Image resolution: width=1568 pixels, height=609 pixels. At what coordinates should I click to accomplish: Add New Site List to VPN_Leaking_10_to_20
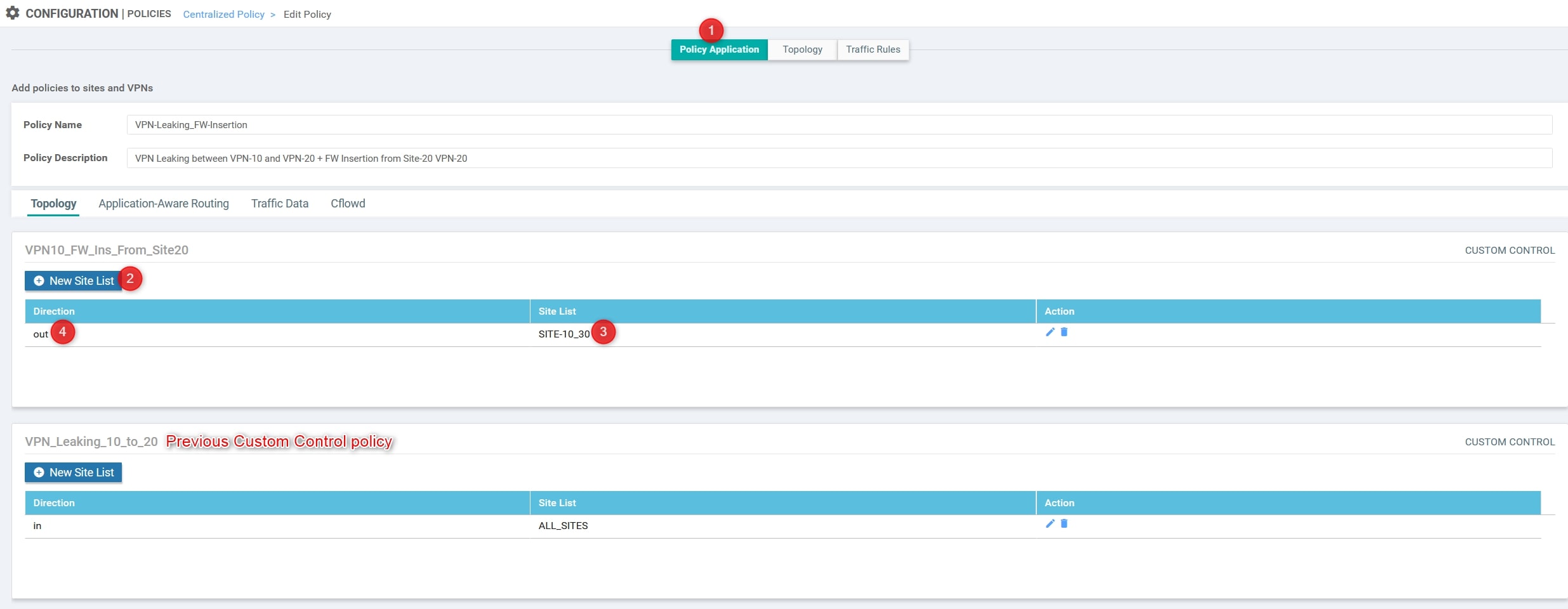tap(74, 473)
